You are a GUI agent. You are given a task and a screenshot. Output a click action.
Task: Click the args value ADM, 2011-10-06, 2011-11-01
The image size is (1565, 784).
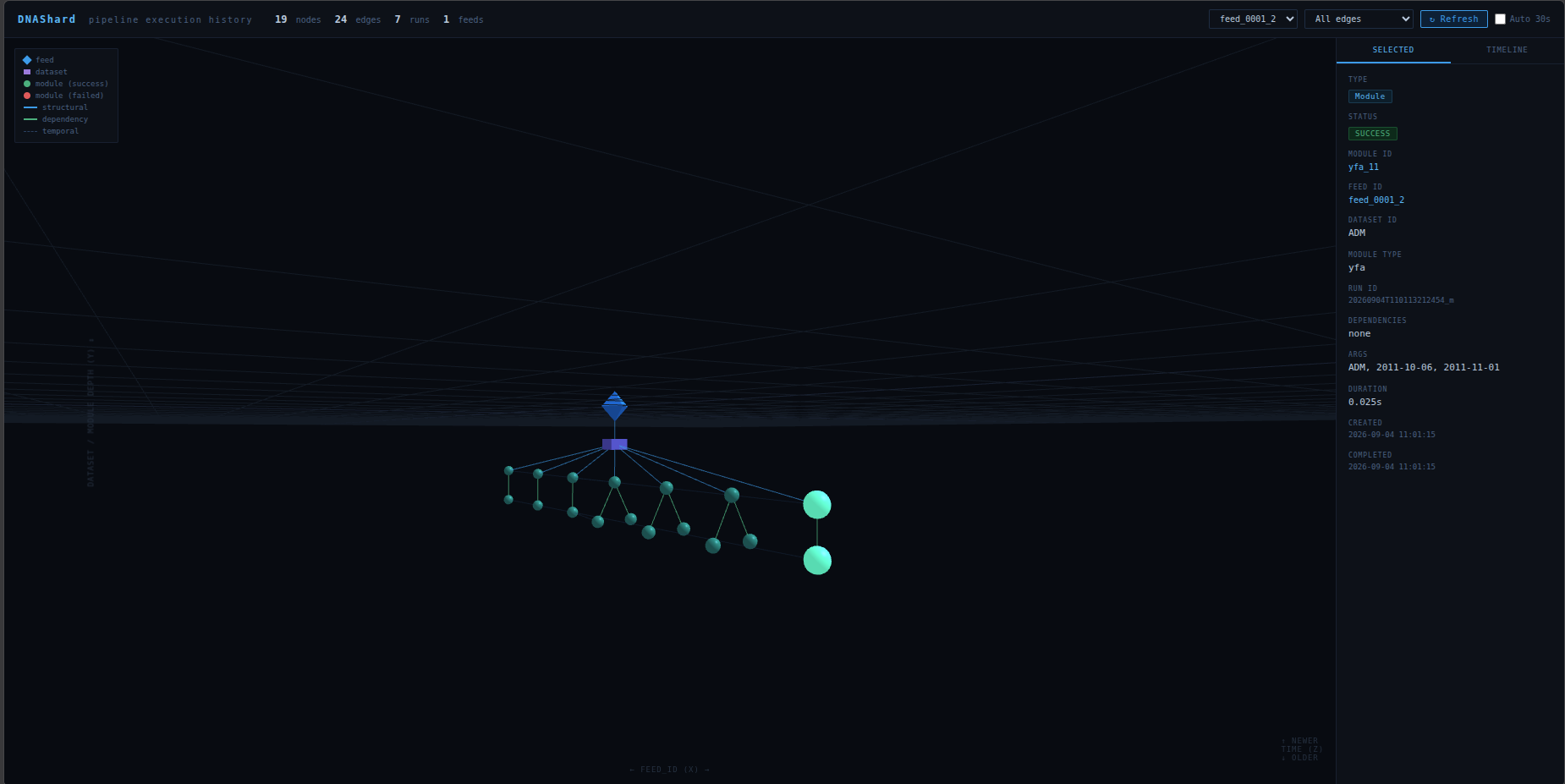(1424, 368)
